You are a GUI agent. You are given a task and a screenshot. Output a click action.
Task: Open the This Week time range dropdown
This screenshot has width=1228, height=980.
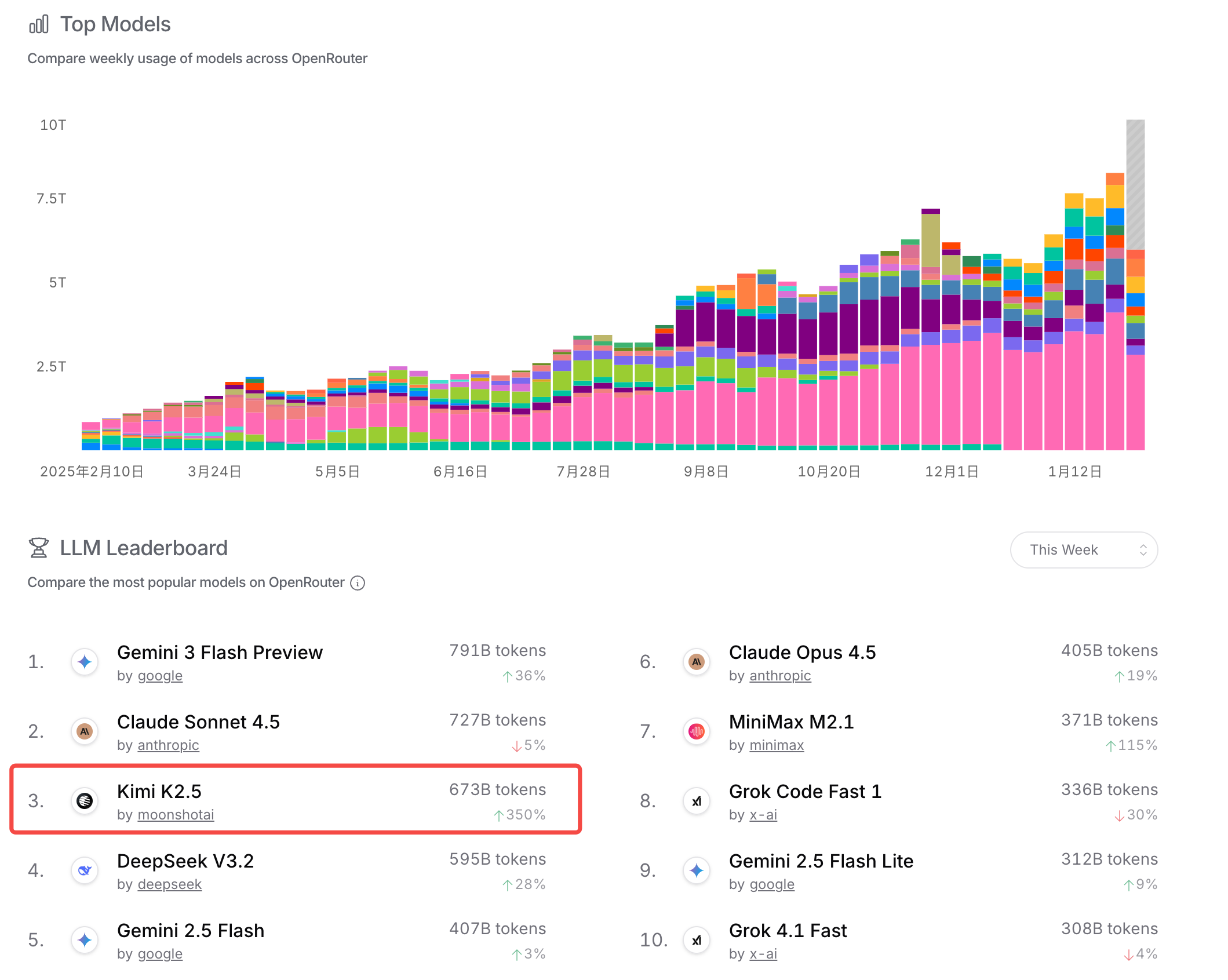1084,550
